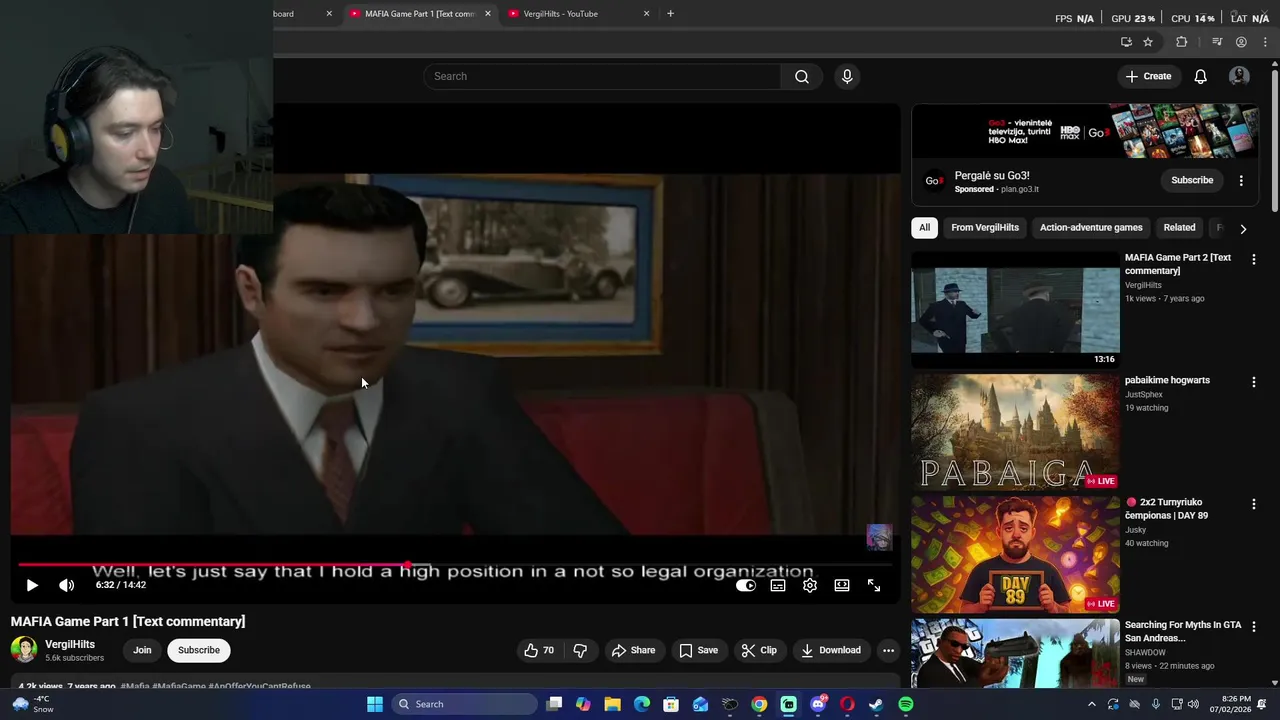The image size is (1280, 720).
Task: Switch the player to theater mode
Action: [x=842, y=585]
